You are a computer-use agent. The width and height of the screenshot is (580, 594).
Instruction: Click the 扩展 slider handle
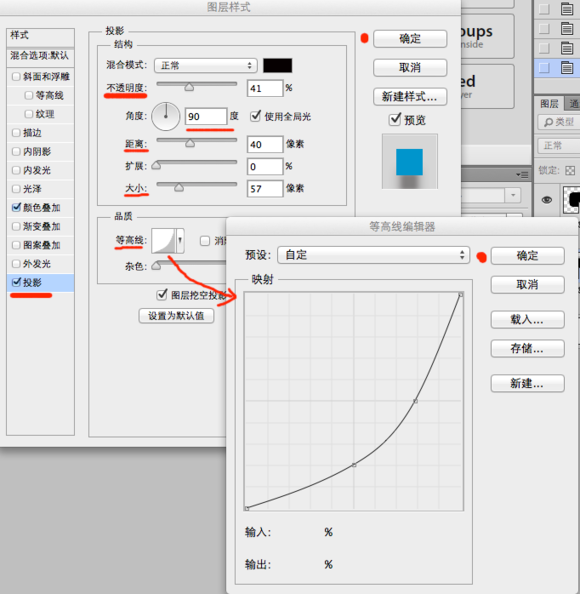[x=156, y=166]
